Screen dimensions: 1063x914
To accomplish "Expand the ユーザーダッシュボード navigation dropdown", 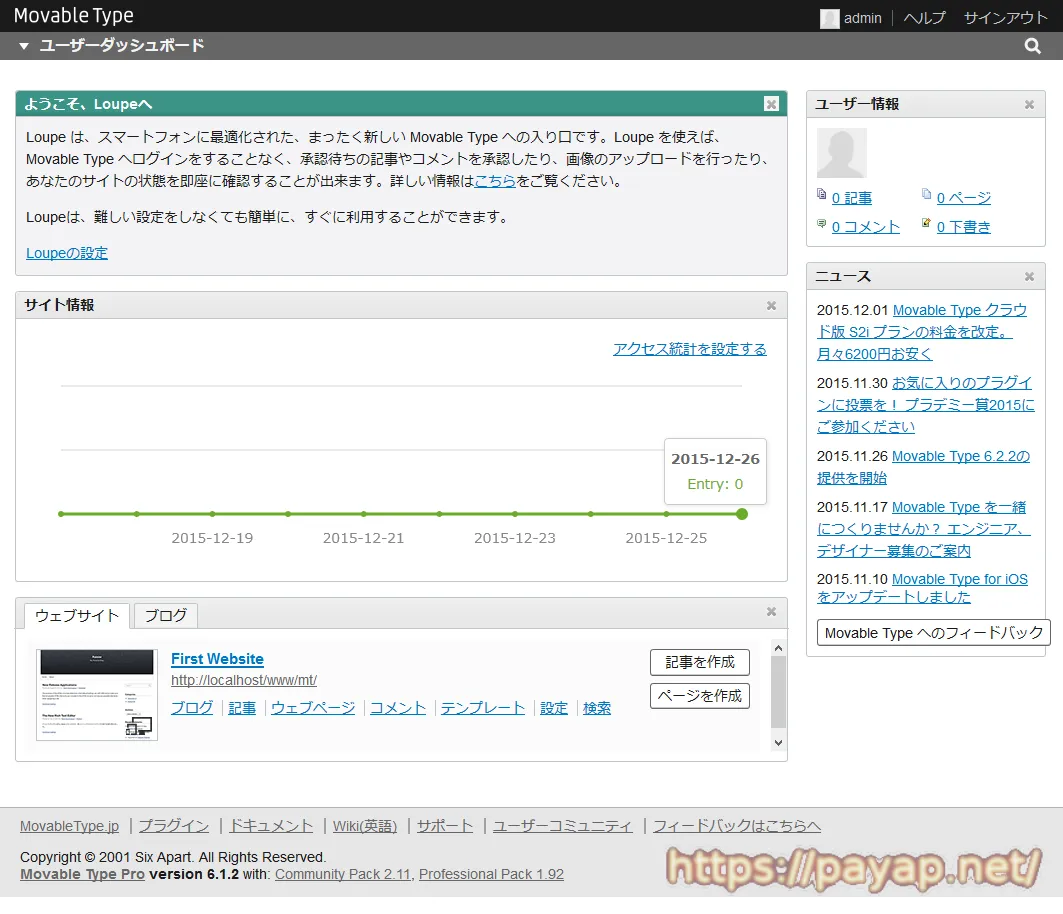I will tap(24, 46).
